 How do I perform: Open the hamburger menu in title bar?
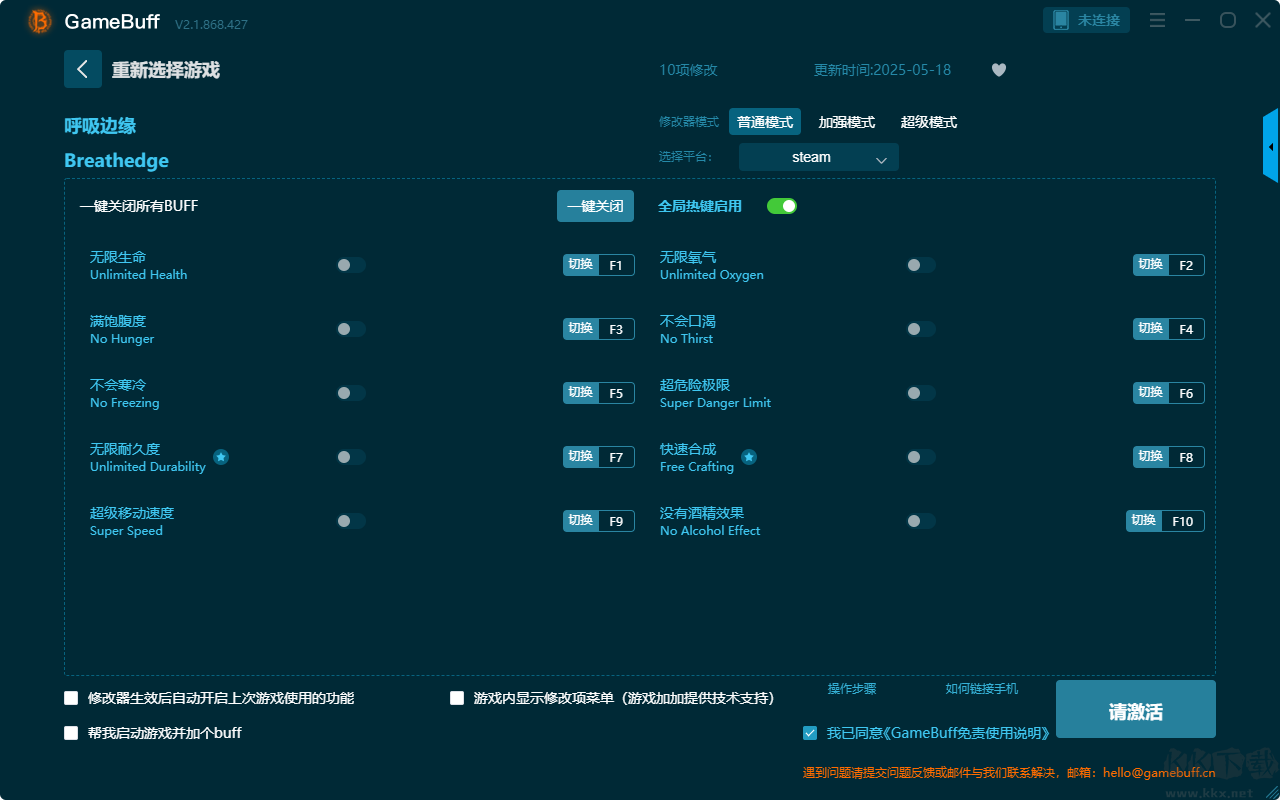1157,20
